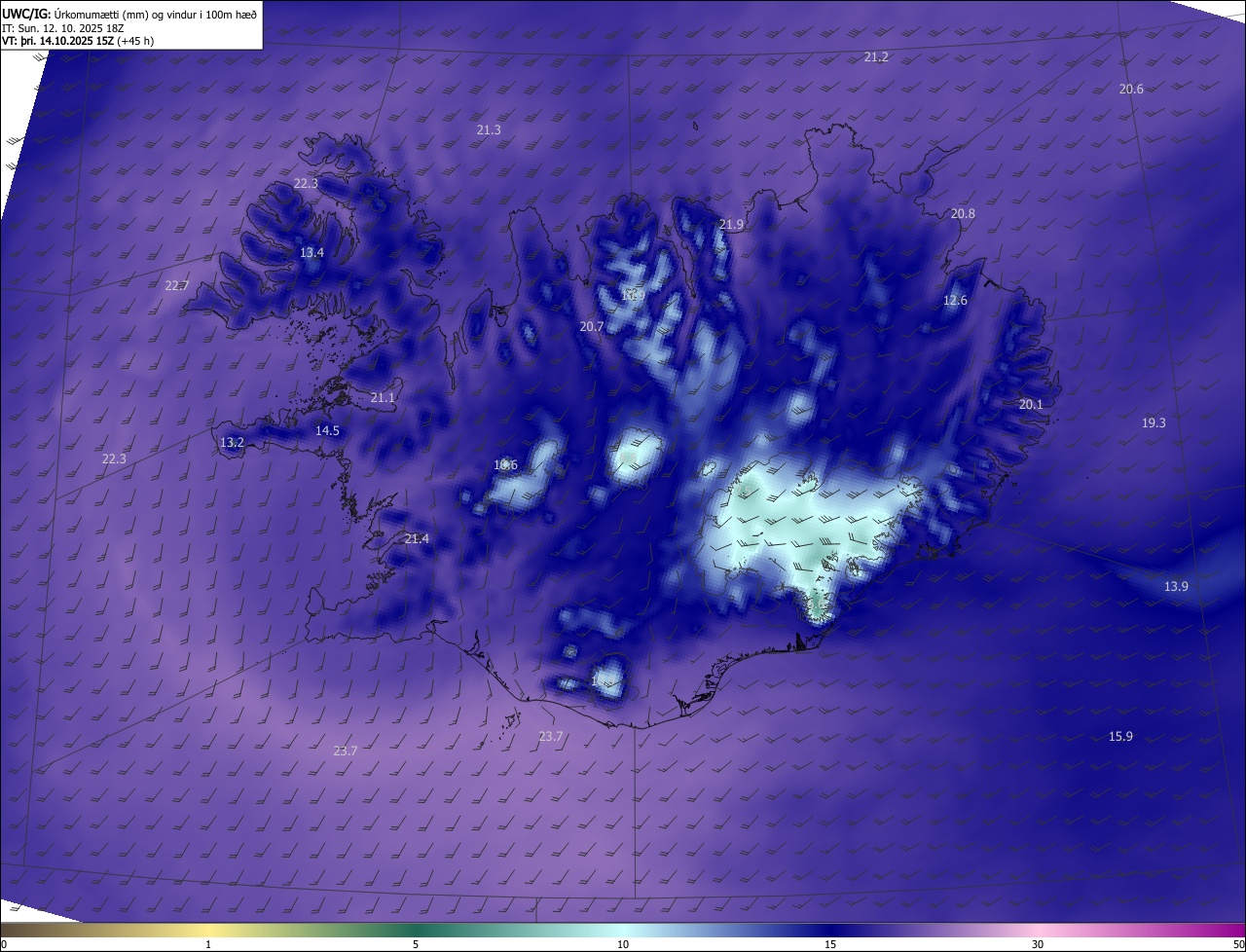Viewport: 1246px width, 952px height.
Task: Select the 13.2 value label
Action: click(x=232, y=442)
